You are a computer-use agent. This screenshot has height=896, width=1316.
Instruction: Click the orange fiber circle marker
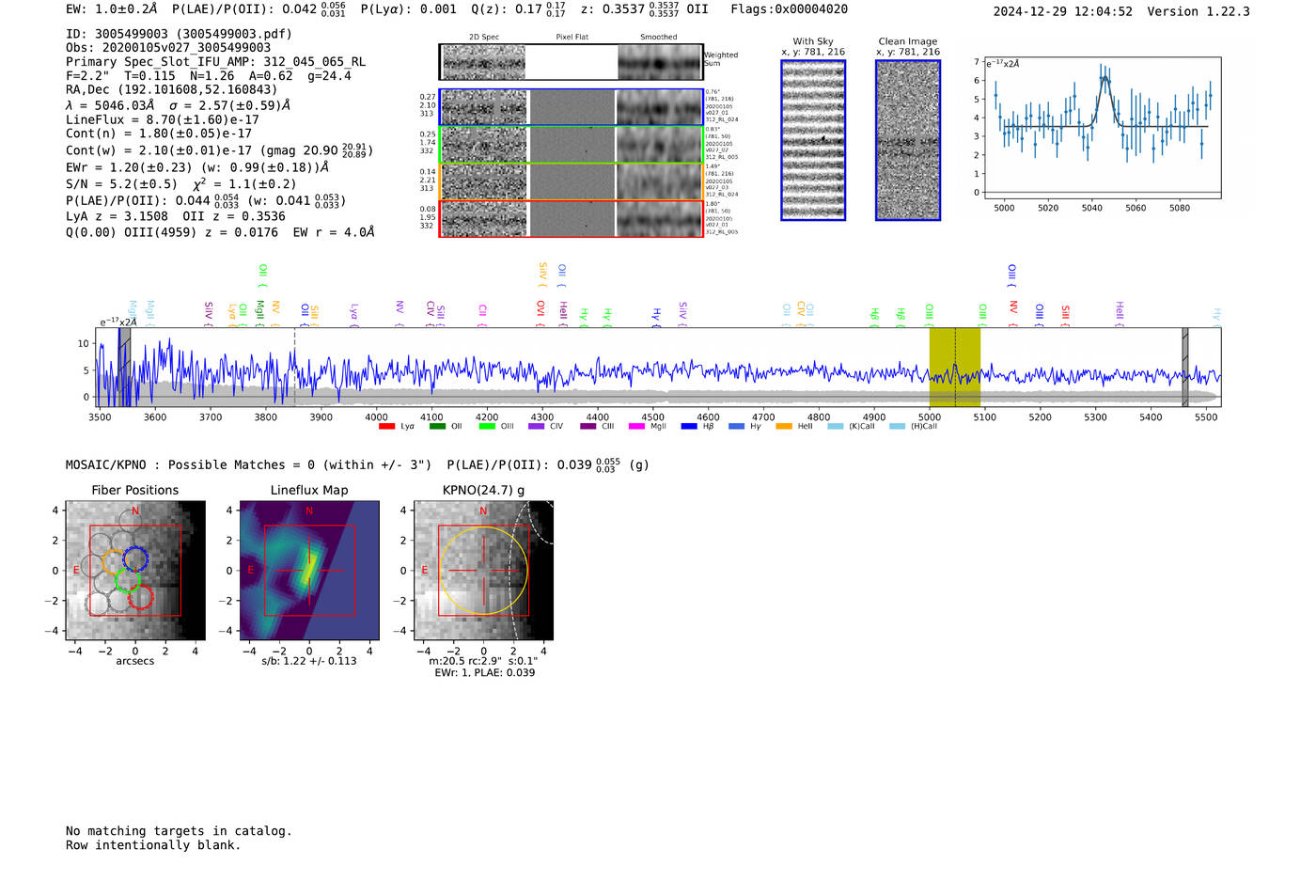click(x=115, y=562)
